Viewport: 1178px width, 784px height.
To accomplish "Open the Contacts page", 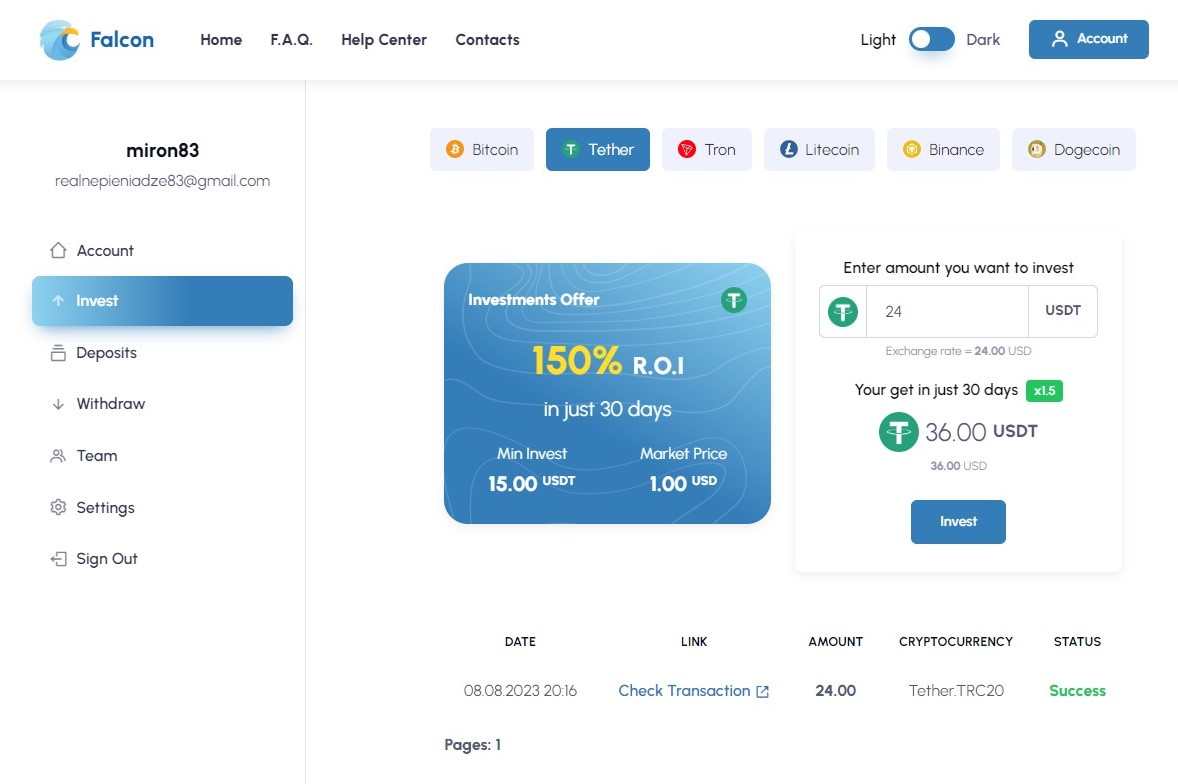I will point(488,40).
